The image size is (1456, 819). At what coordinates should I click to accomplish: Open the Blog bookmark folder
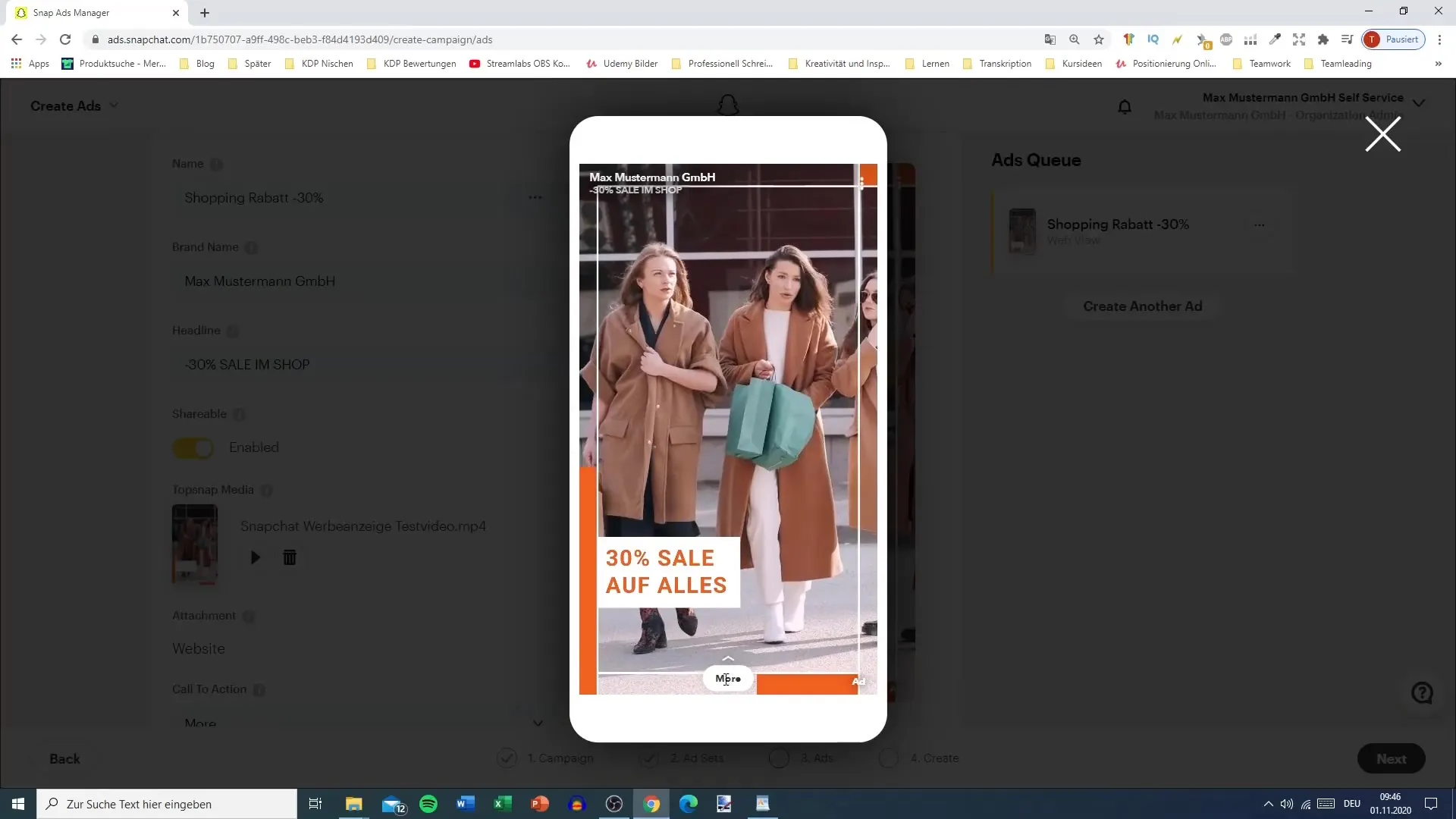coord(197,64)
